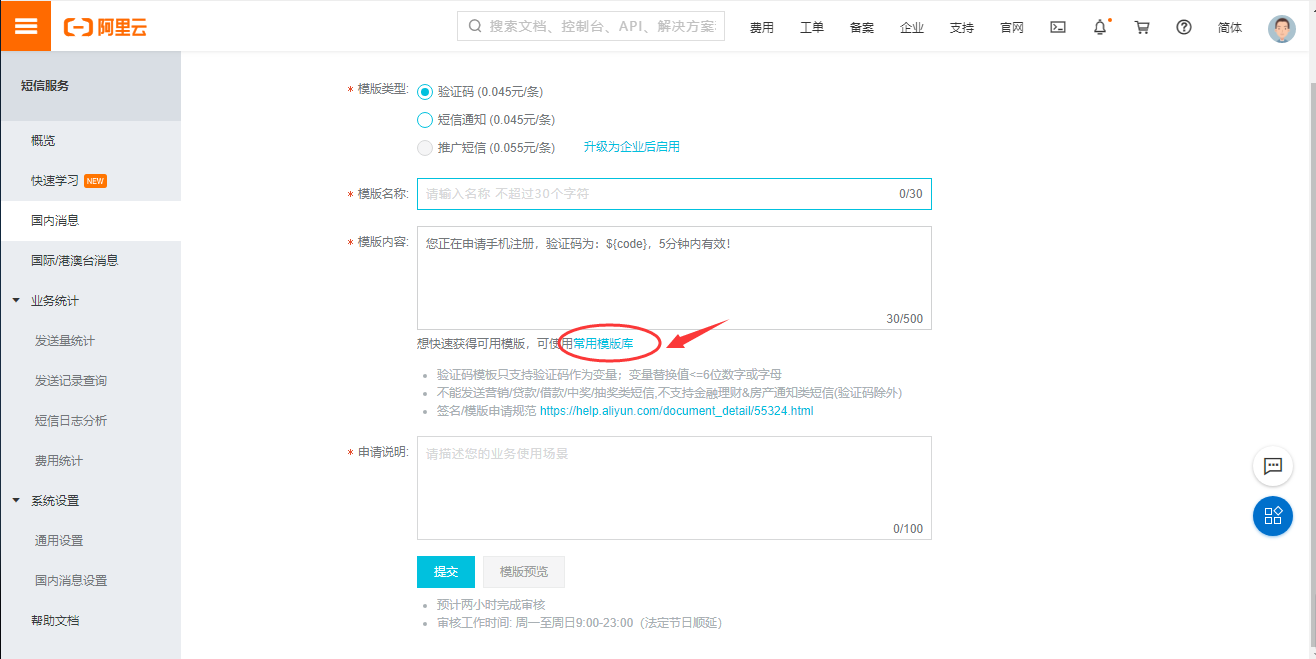This screenshot has width=1316, height=659.
Task: Open the shopping cart
Action: pos(1141,27)
